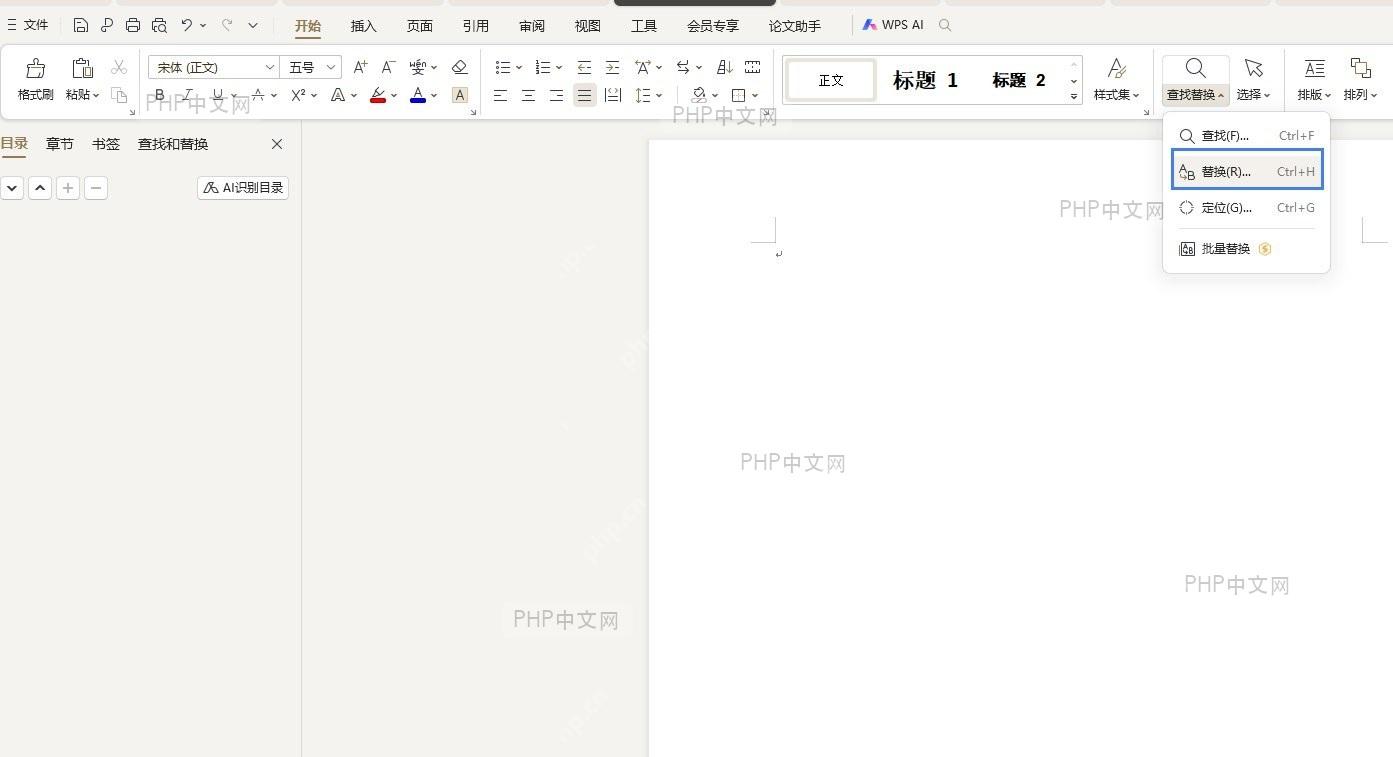Screen dimensions: 1393x757
Task: Open the 章节 tab in navigation pane
Action: pos(60,144)
